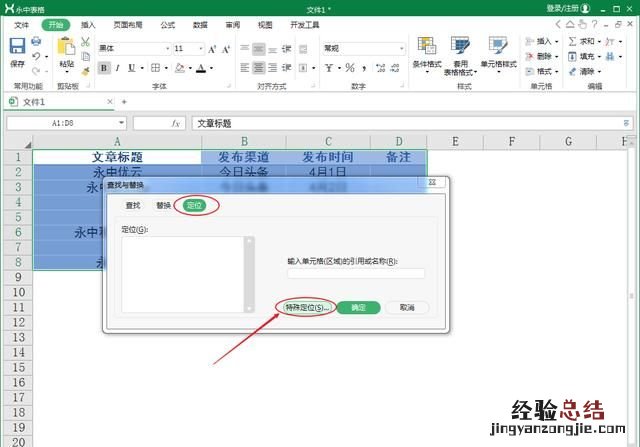Image resolution: width=640 pixels, height=447 pixels.
Task: Click the Paste (粘贴) clipboard icon
Action: (x=66, y=50)
